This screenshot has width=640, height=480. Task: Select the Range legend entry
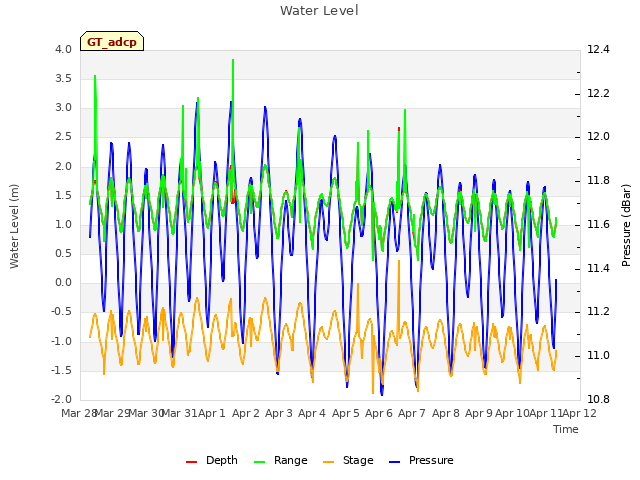pyautogui.click(x=280, y=460)
